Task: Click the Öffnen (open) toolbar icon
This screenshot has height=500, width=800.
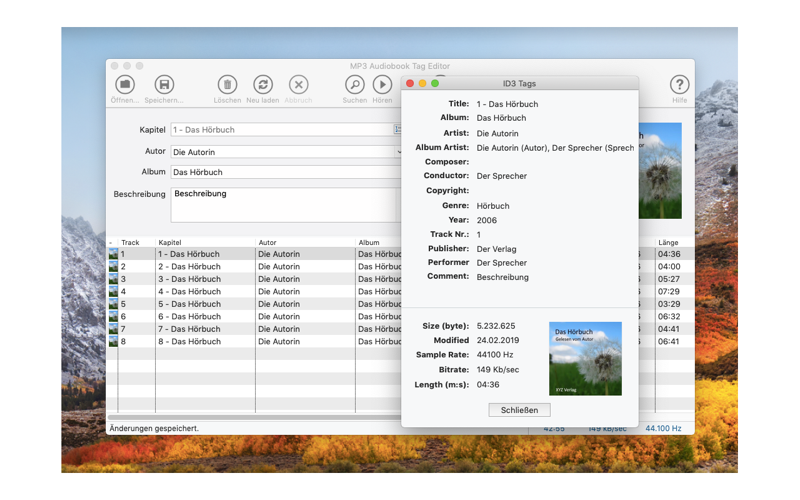Action: 125,86
